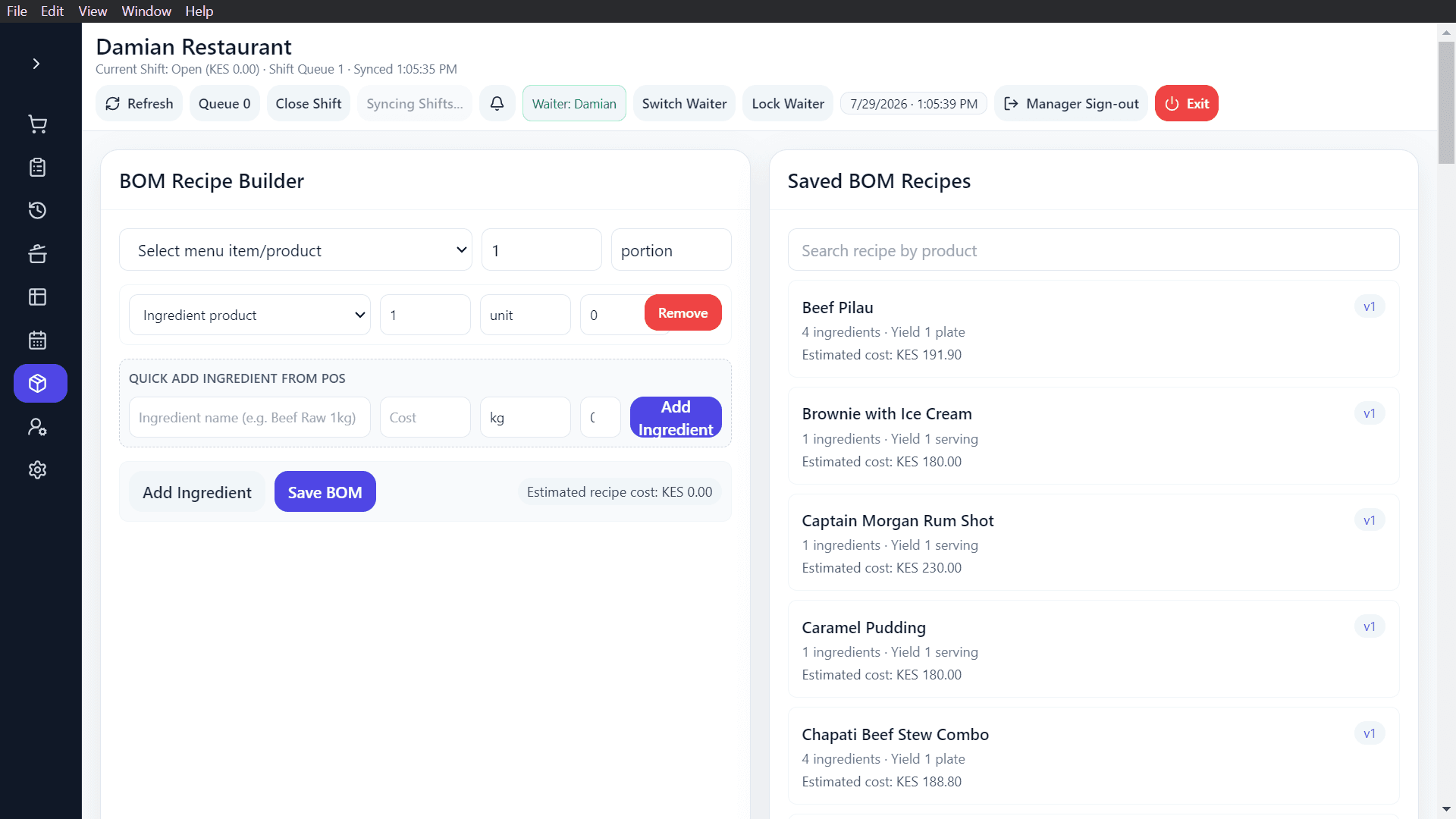Open the Select menu item/product dropdown
This screenshot has height=819, width=1456.
click(296, 250)
